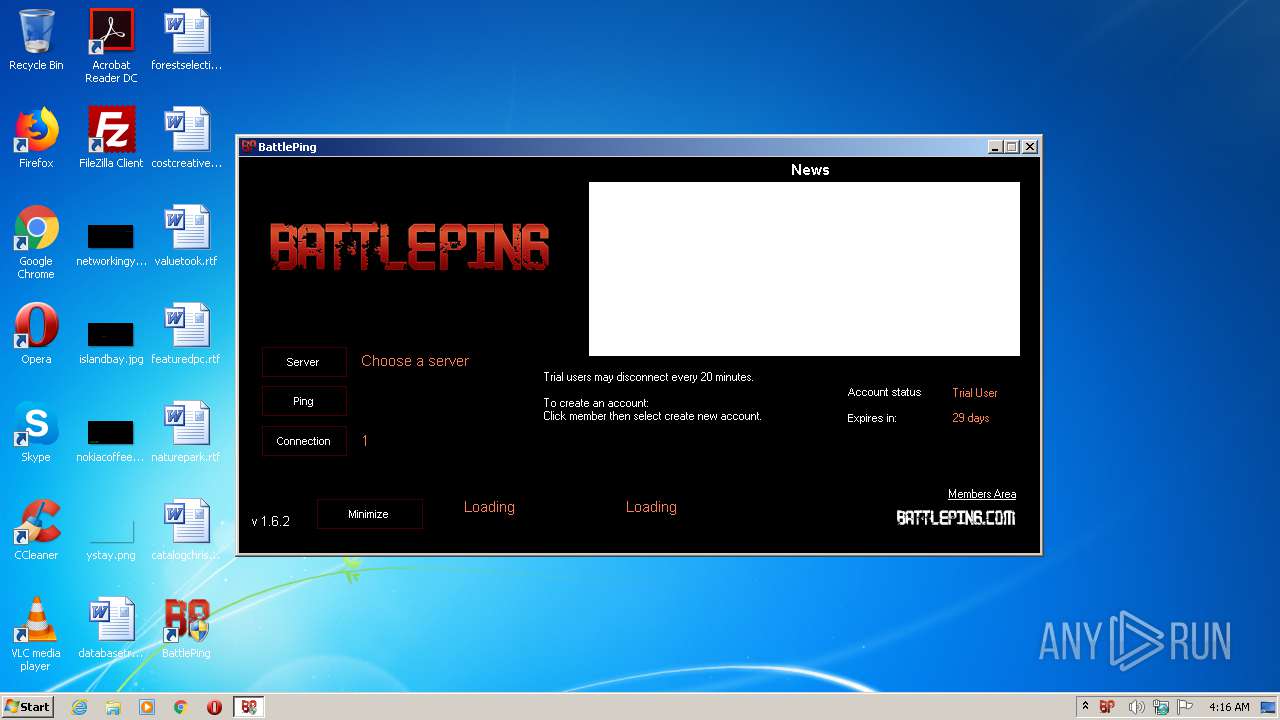Click the Action Center flag tray icon
Screen dimensions: 1280x720
[x=1185, y=707]
